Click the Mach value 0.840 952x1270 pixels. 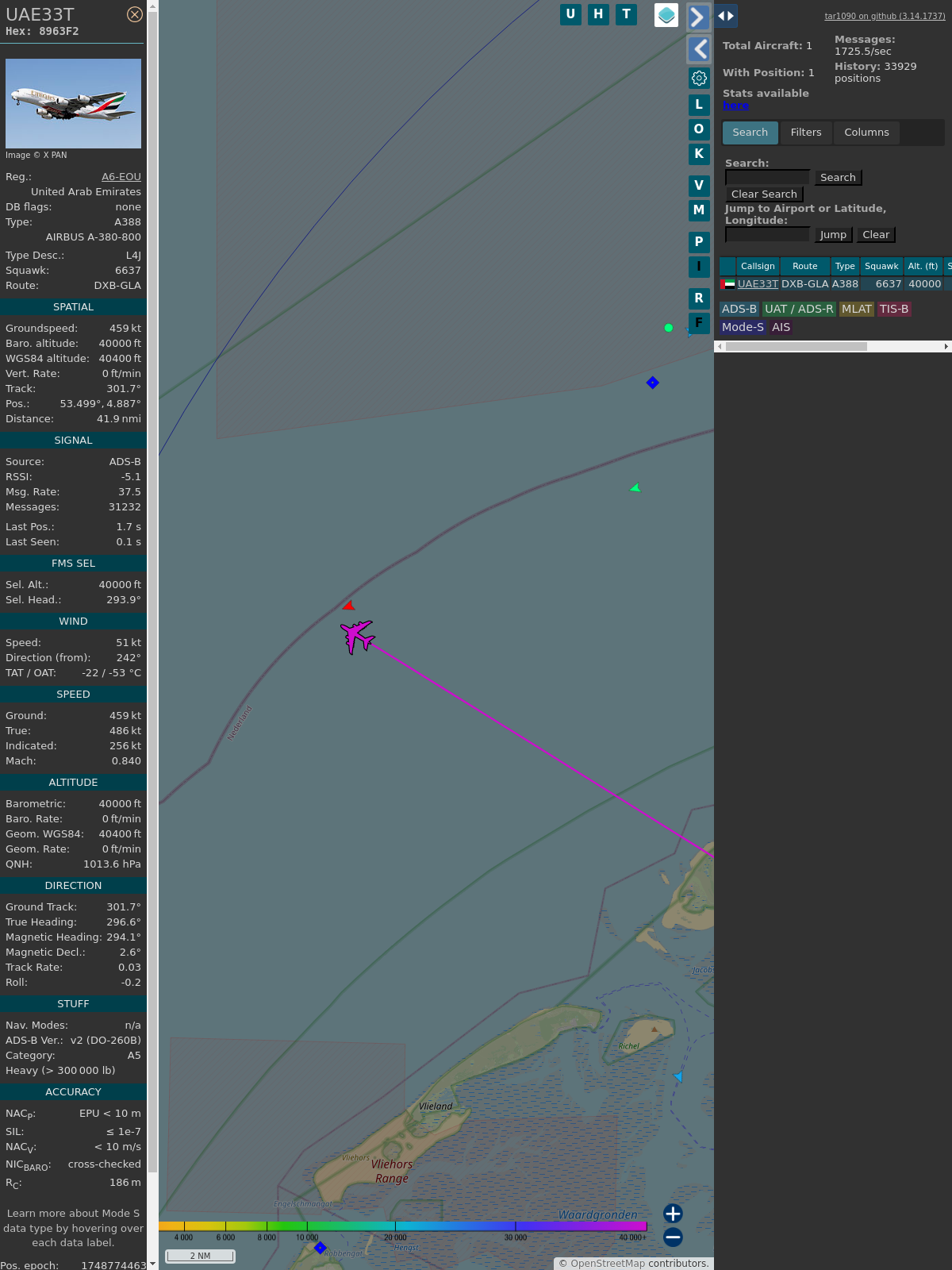coord(126,761)
